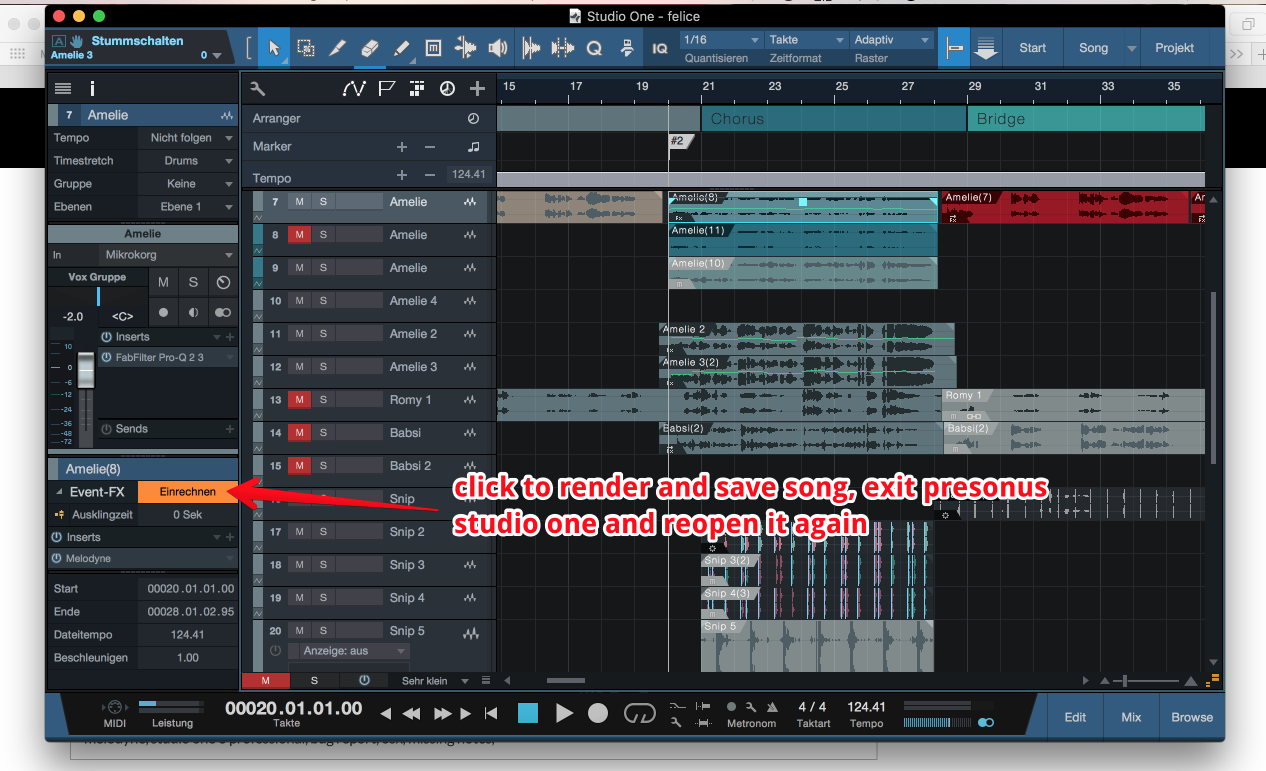The image size is (1266, 771).
Task: Select the Eraser tool
Action: 370,48
